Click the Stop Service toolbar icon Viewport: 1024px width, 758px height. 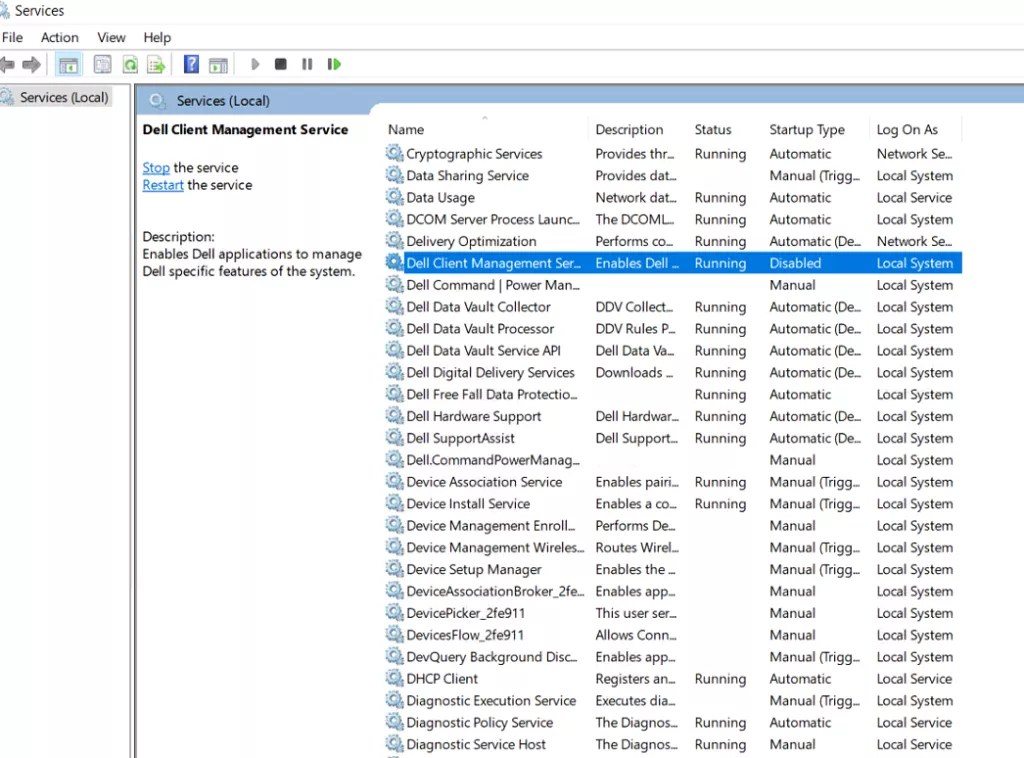point(281,64)
